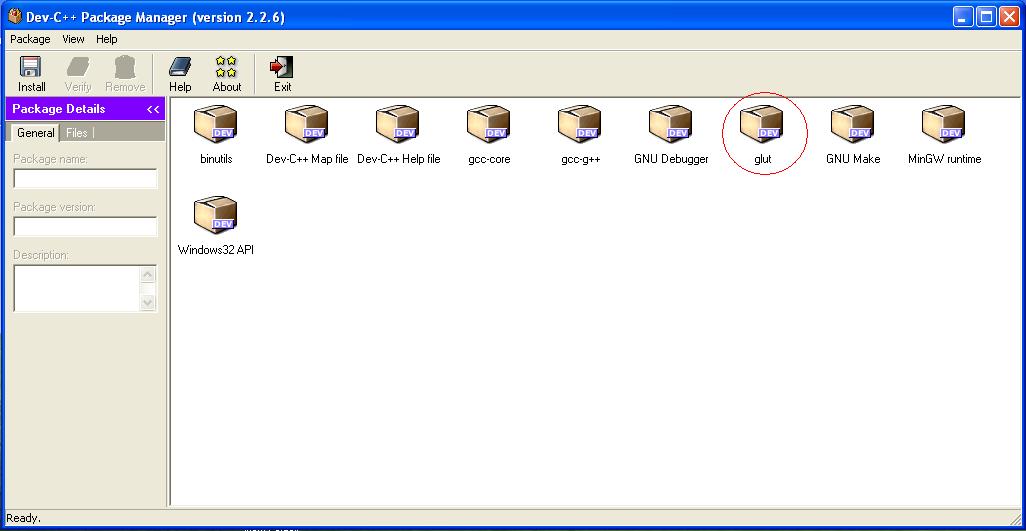The width and height of the screenshot is (1026, 531).
Task: Click the Package name field
Action: pyautogui.click(x=86, y=179)
